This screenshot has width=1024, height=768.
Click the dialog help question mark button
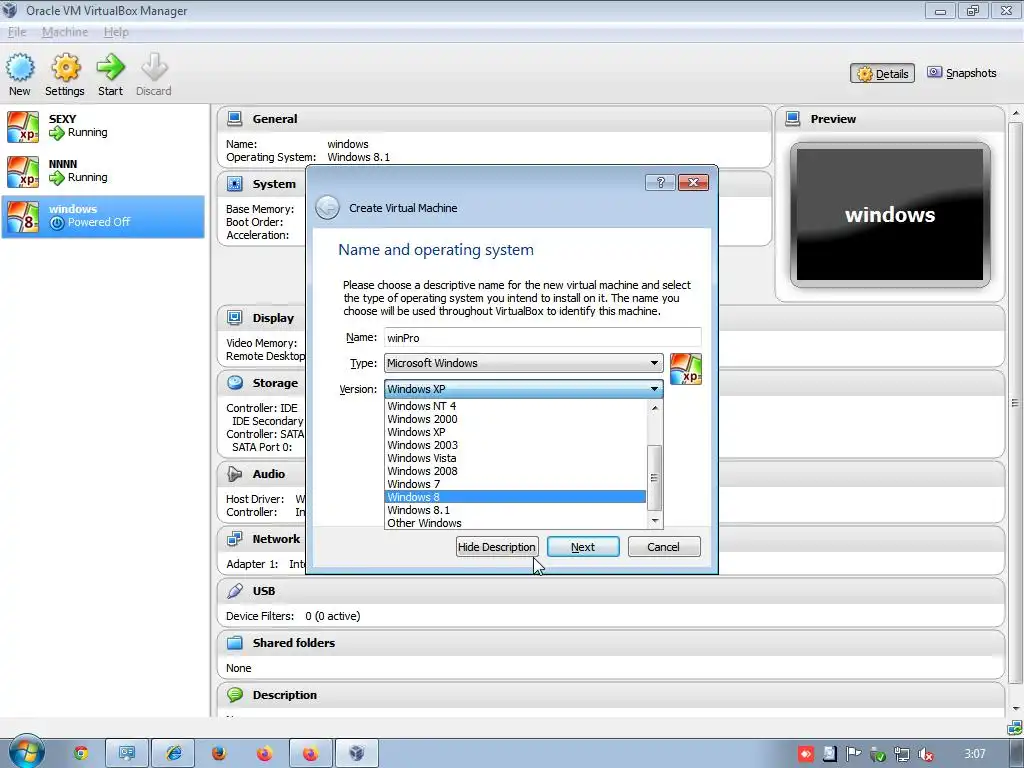tap(660, 182)
